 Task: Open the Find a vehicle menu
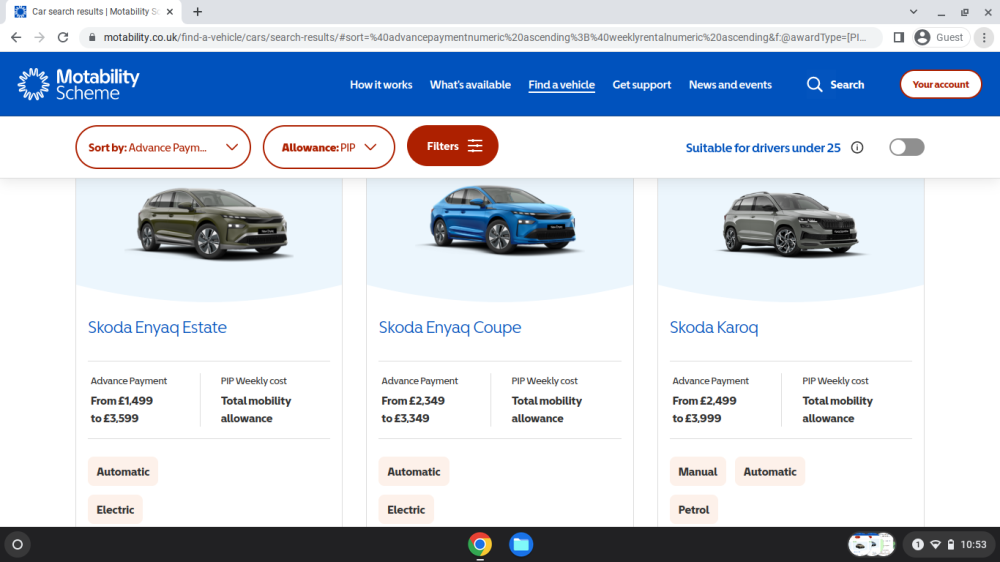[x=561, y=84]
